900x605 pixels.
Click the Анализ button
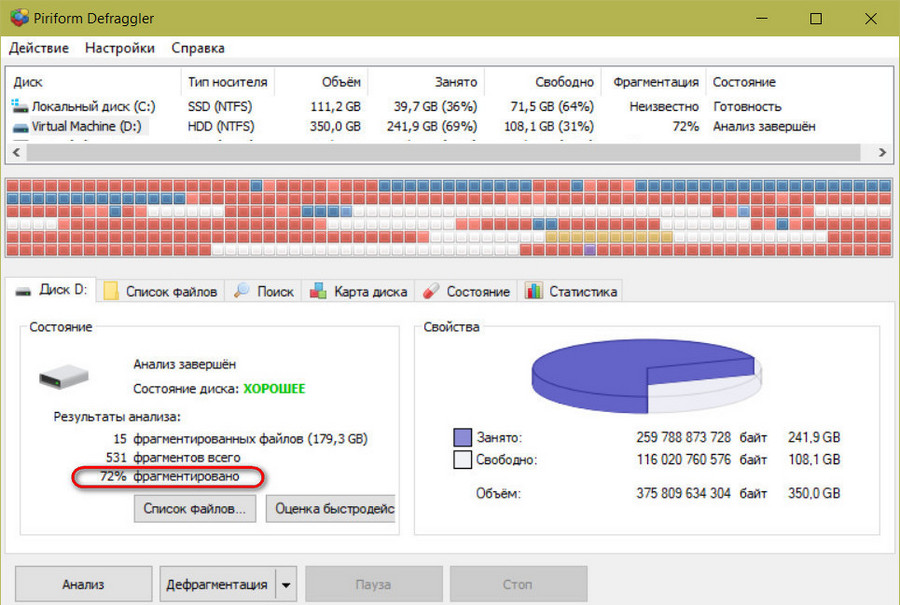coord(83,584)
